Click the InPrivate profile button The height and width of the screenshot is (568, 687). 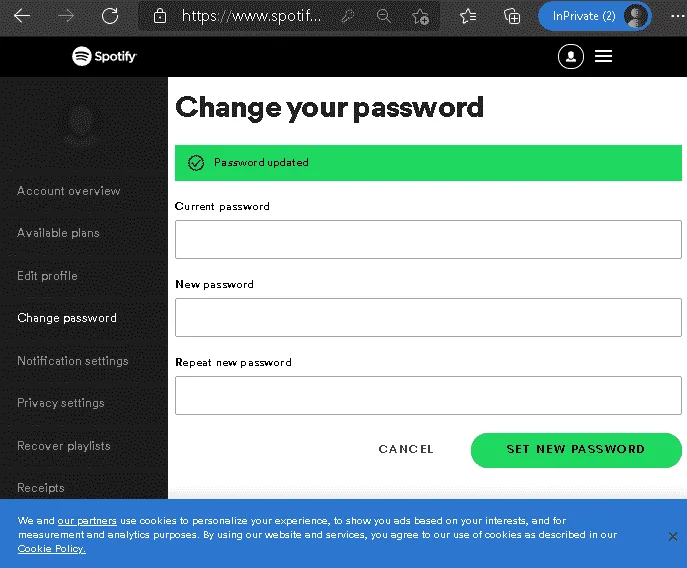595,16
